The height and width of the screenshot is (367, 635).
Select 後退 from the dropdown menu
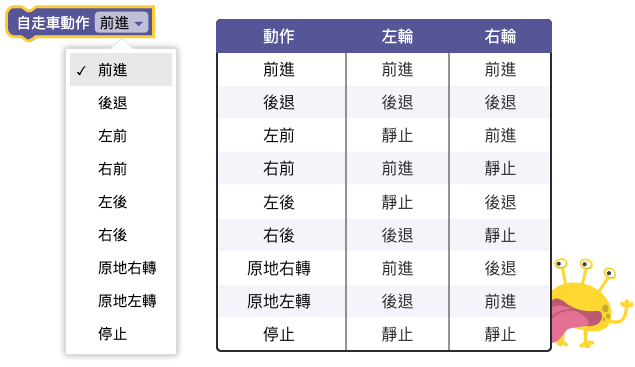point(121,102)
